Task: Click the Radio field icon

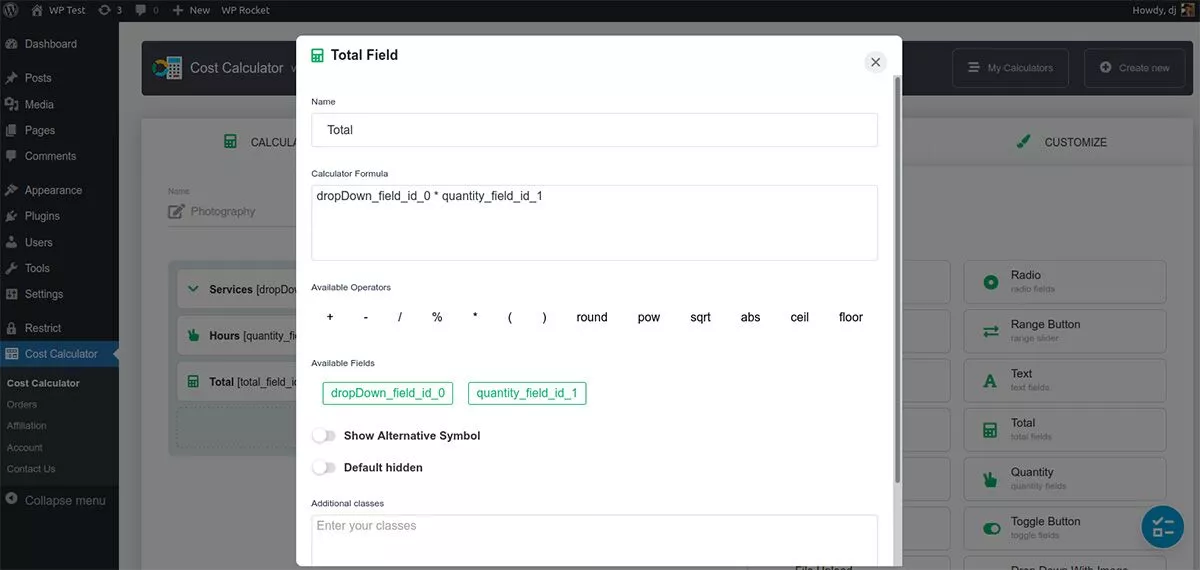Action: coord(991,282)
